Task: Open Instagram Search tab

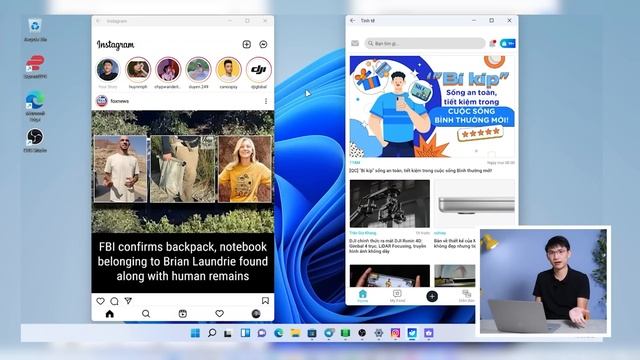Action: pyautogui.click(x=146, y=313)
